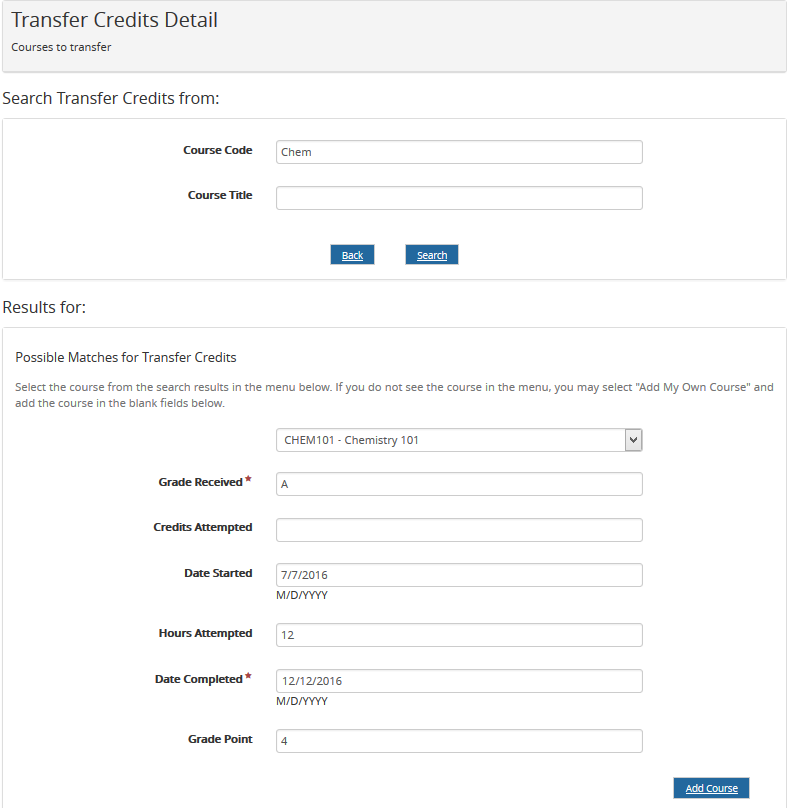The image size is (787, 808).
Task: Click the empty Credits Attempted field
Action: [458, 529]
